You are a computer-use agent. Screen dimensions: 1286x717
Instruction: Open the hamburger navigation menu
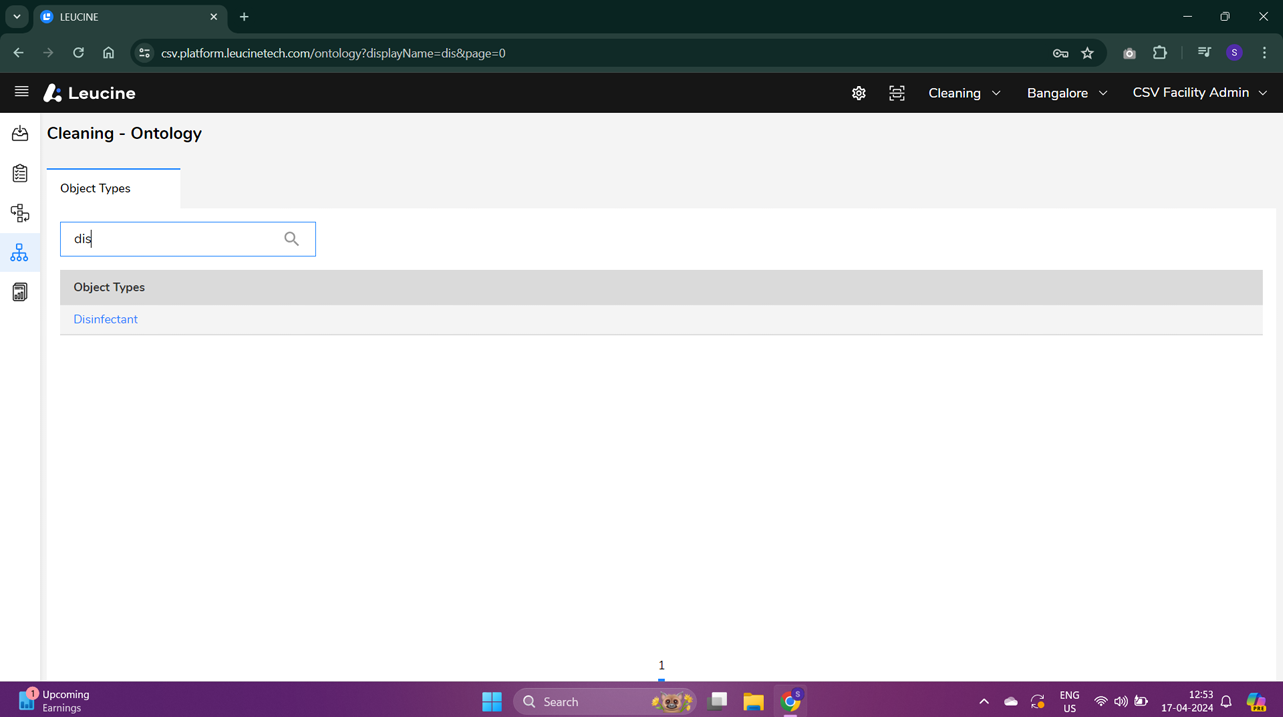pos(21,92)
